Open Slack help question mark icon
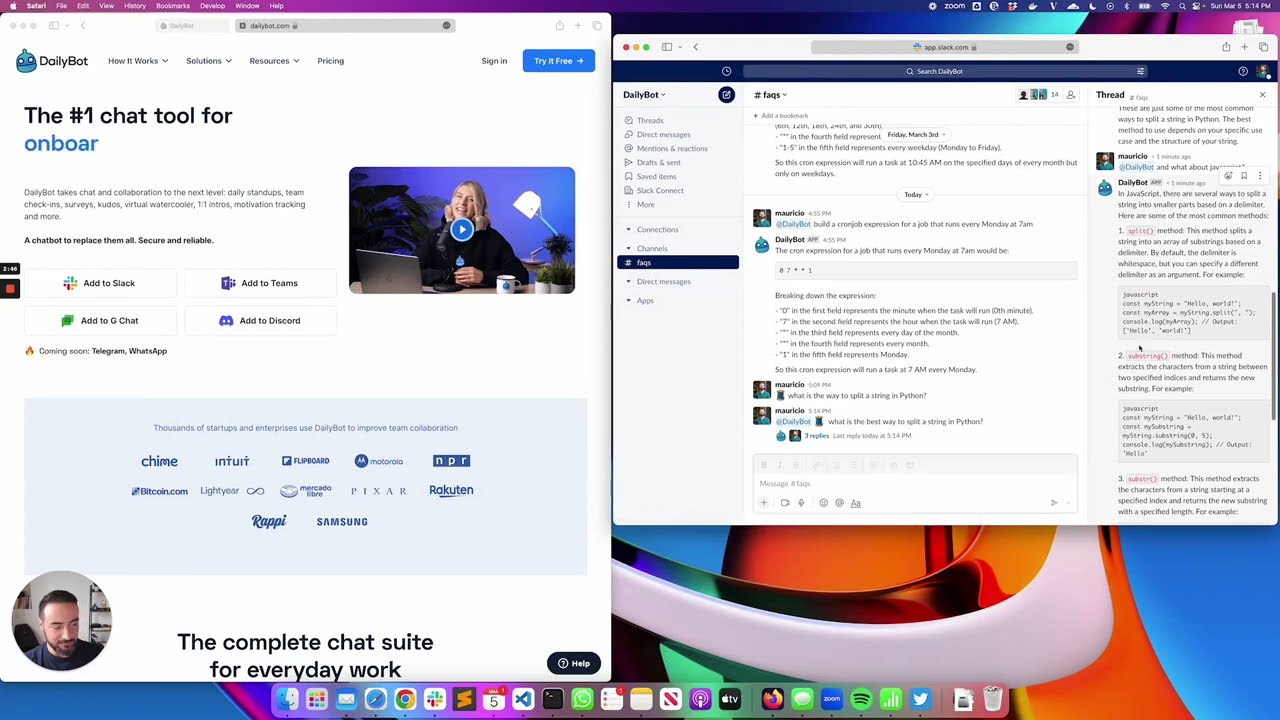 pos(1243,71)
